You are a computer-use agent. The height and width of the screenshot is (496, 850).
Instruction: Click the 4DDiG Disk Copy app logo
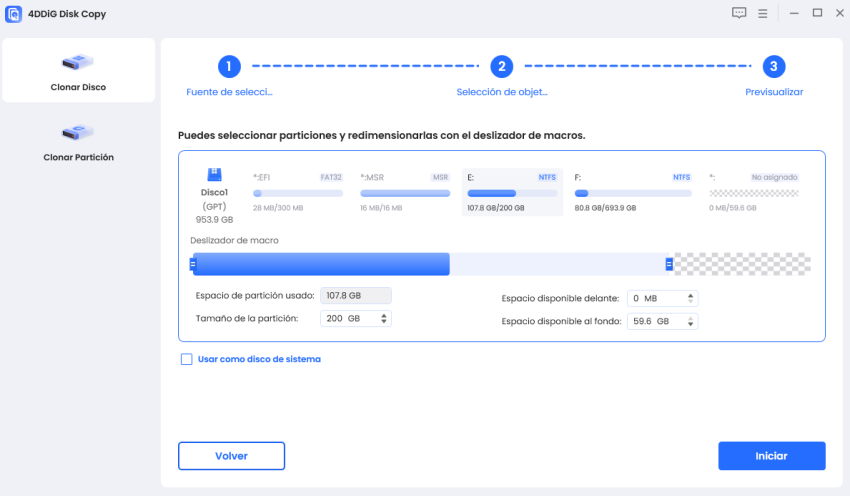(15, 14)
